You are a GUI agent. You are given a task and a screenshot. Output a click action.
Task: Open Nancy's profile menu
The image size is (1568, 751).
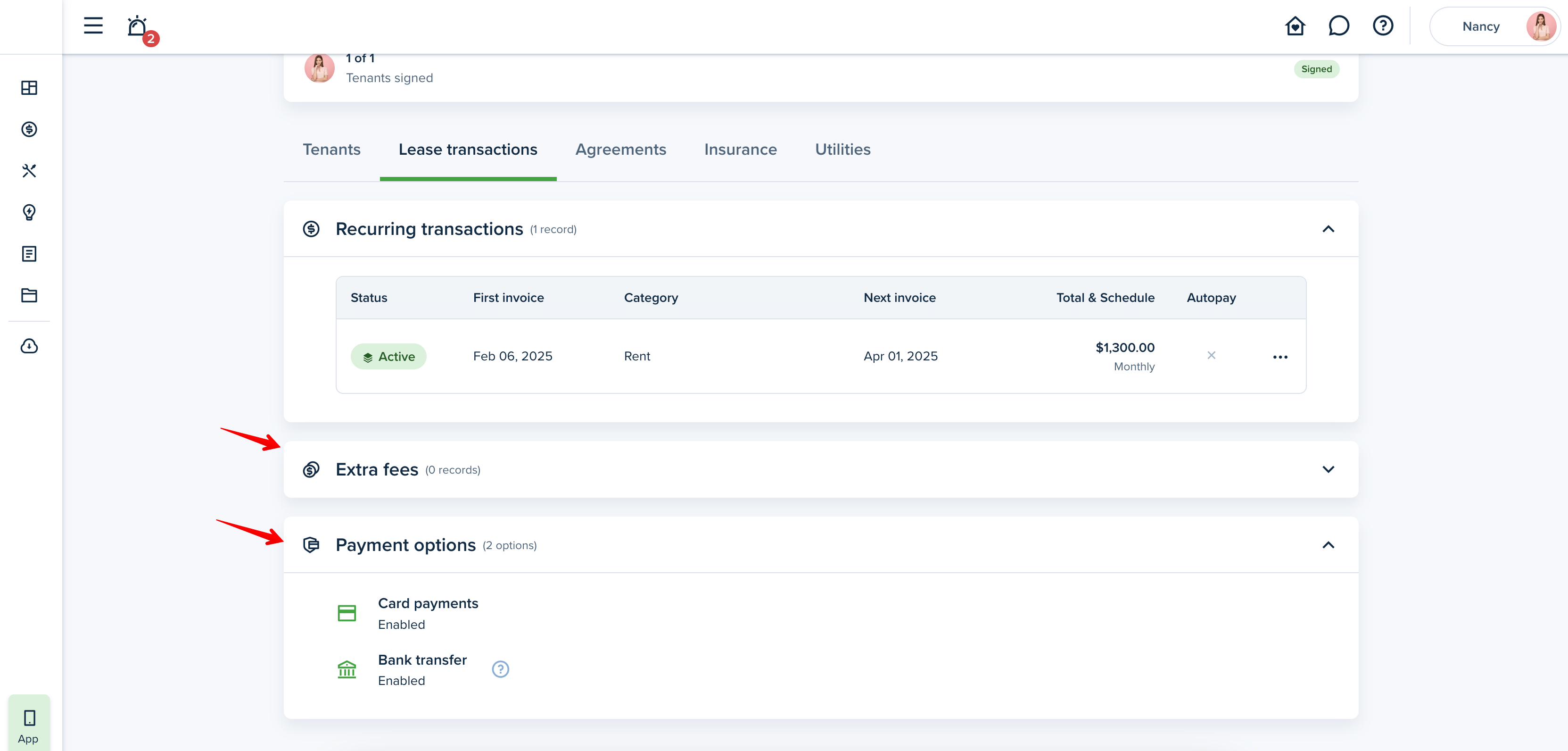click(1494, 26)
